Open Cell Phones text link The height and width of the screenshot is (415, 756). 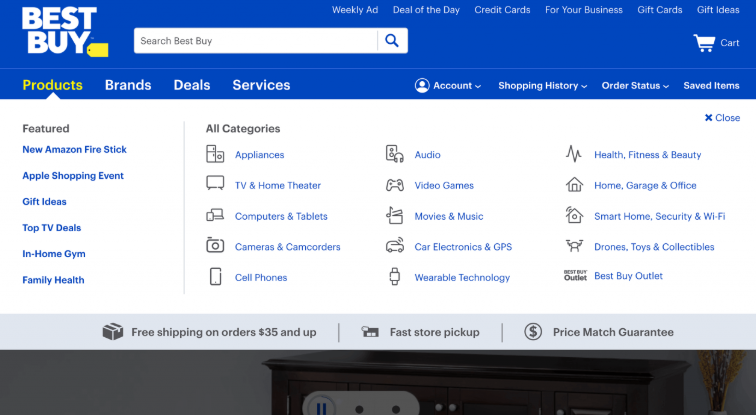261,278
